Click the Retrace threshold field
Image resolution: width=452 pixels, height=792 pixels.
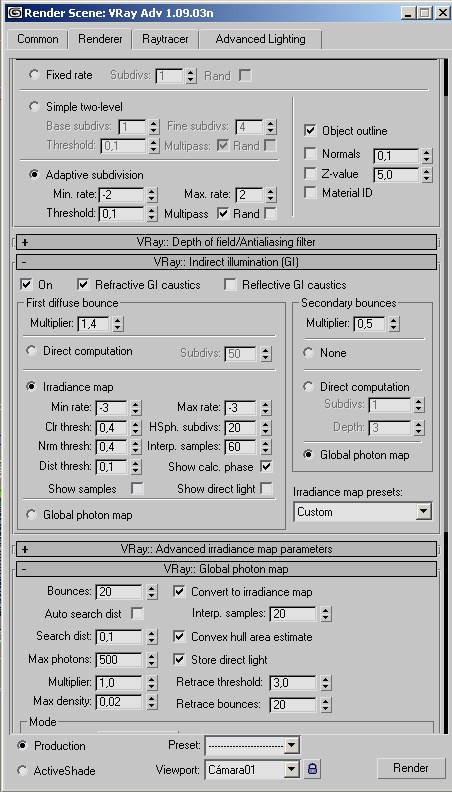(293, 682)
